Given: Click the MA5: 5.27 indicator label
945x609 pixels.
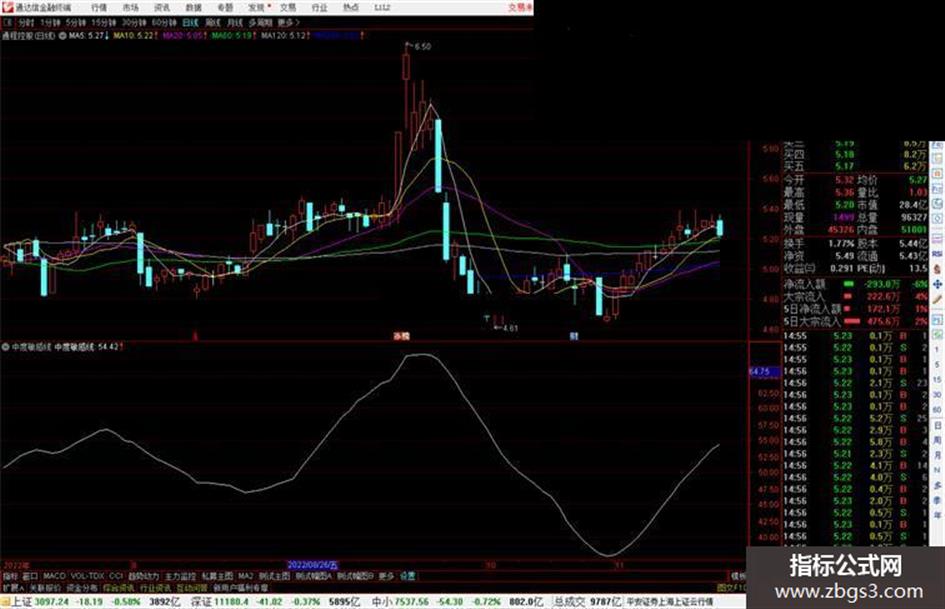Looking at the screenshot, I should pyautogui.click(x=88, y=36).
